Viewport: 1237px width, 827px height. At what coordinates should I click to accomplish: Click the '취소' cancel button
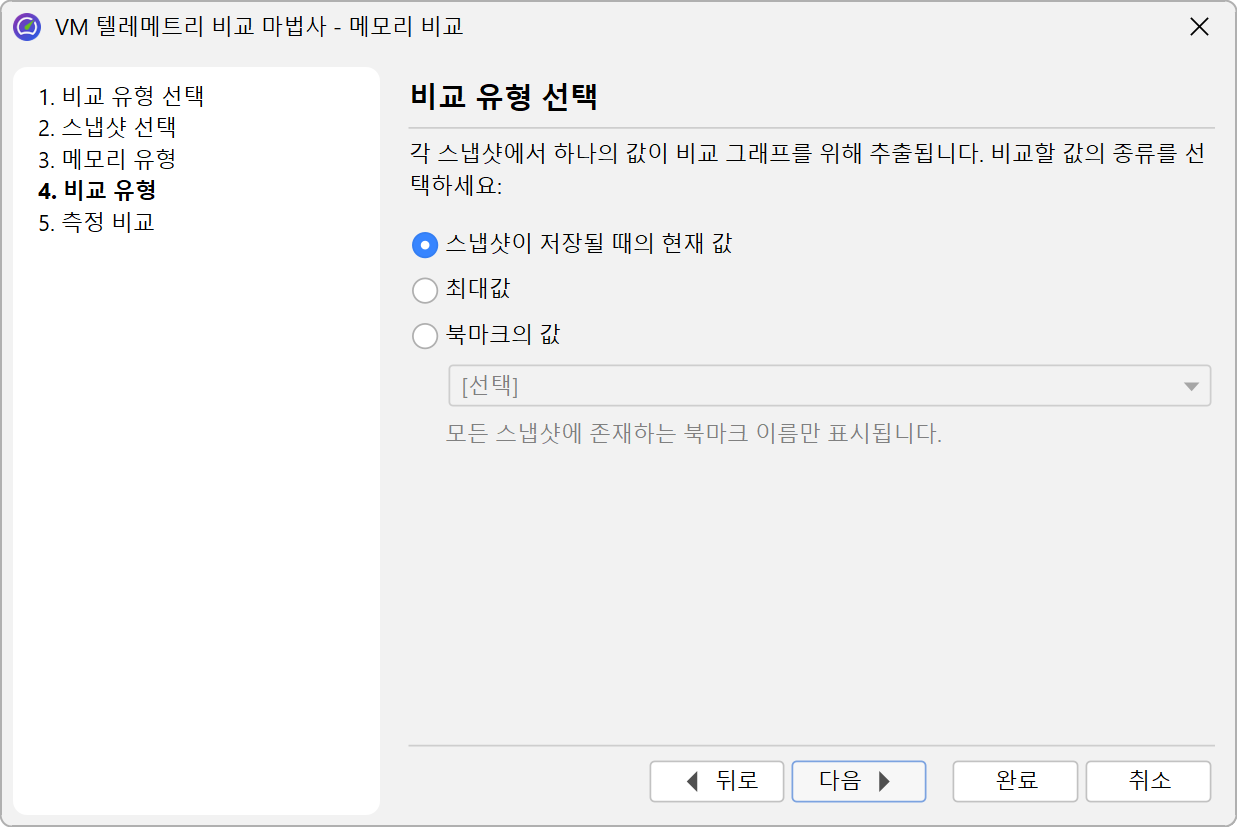(1148, 781)
